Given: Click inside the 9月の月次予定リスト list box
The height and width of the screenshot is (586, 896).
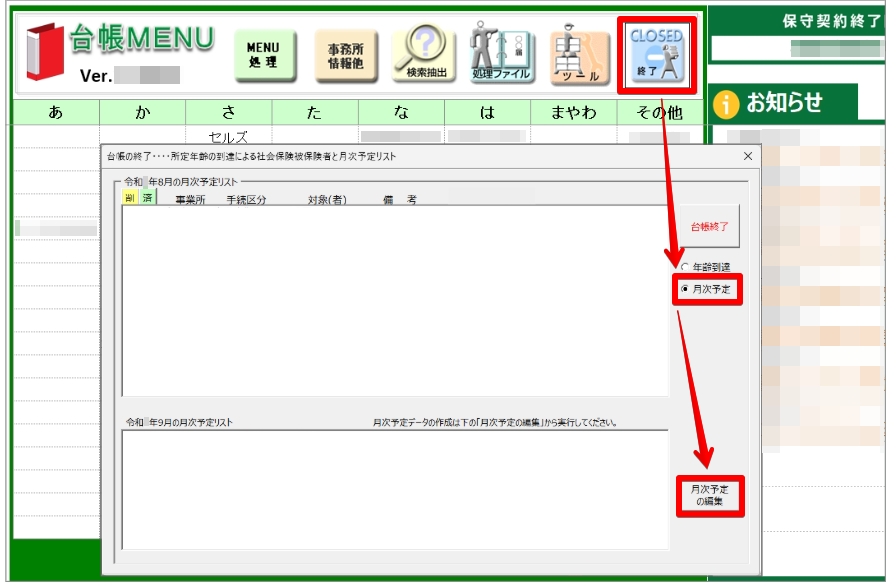Looking at the screenshot, I should tap(395, 490).
